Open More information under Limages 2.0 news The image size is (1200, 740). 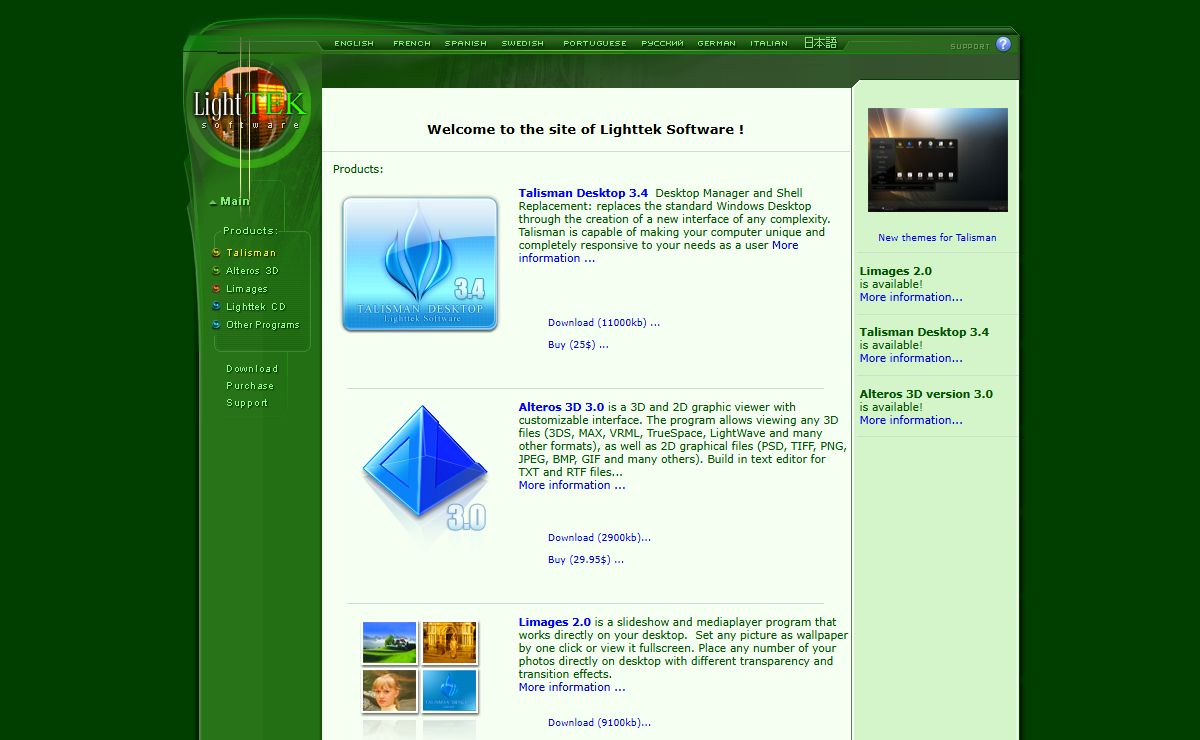[x=911, y=297]
